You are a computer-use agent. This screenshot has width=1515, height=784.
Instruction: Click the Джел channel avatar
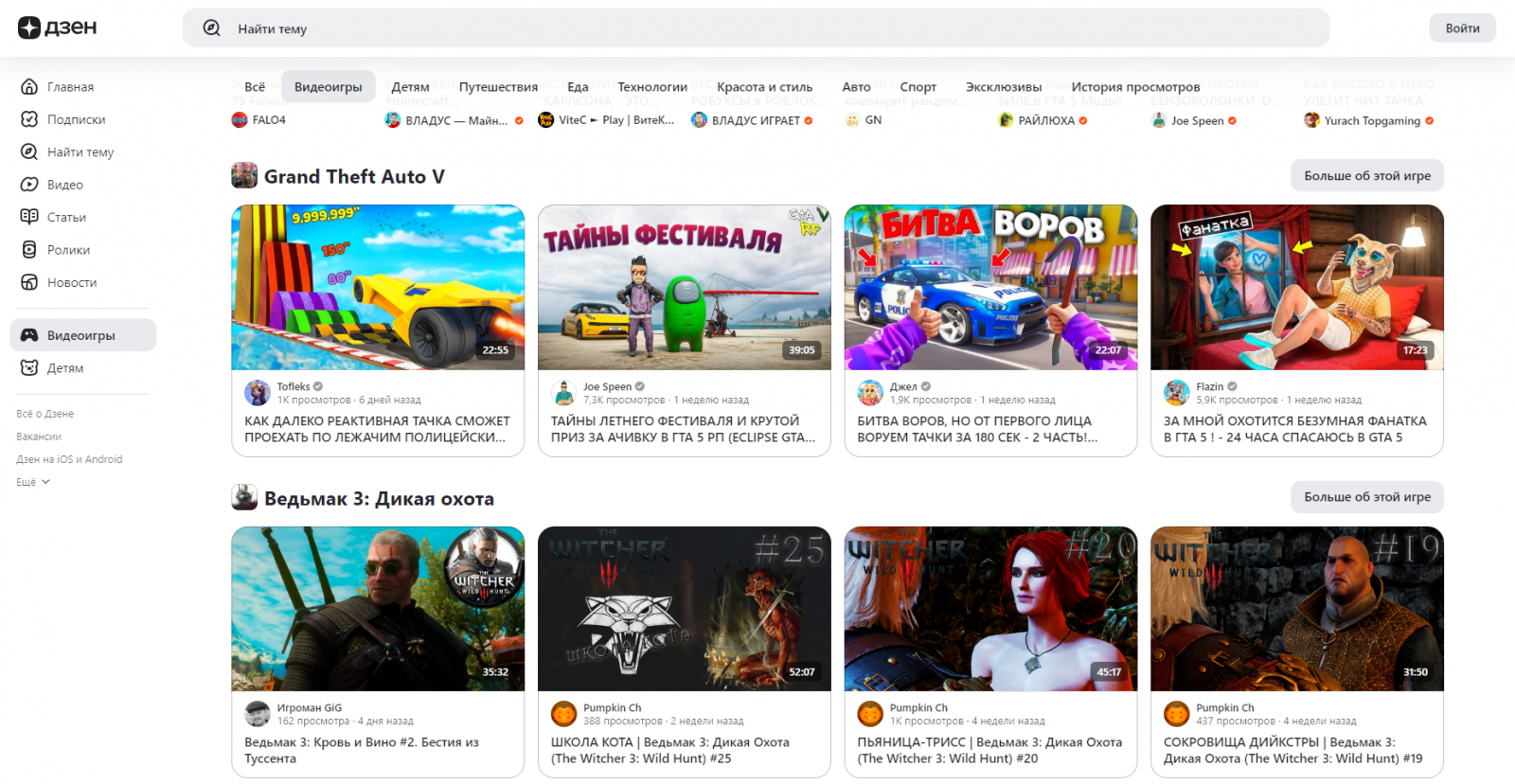870,393
